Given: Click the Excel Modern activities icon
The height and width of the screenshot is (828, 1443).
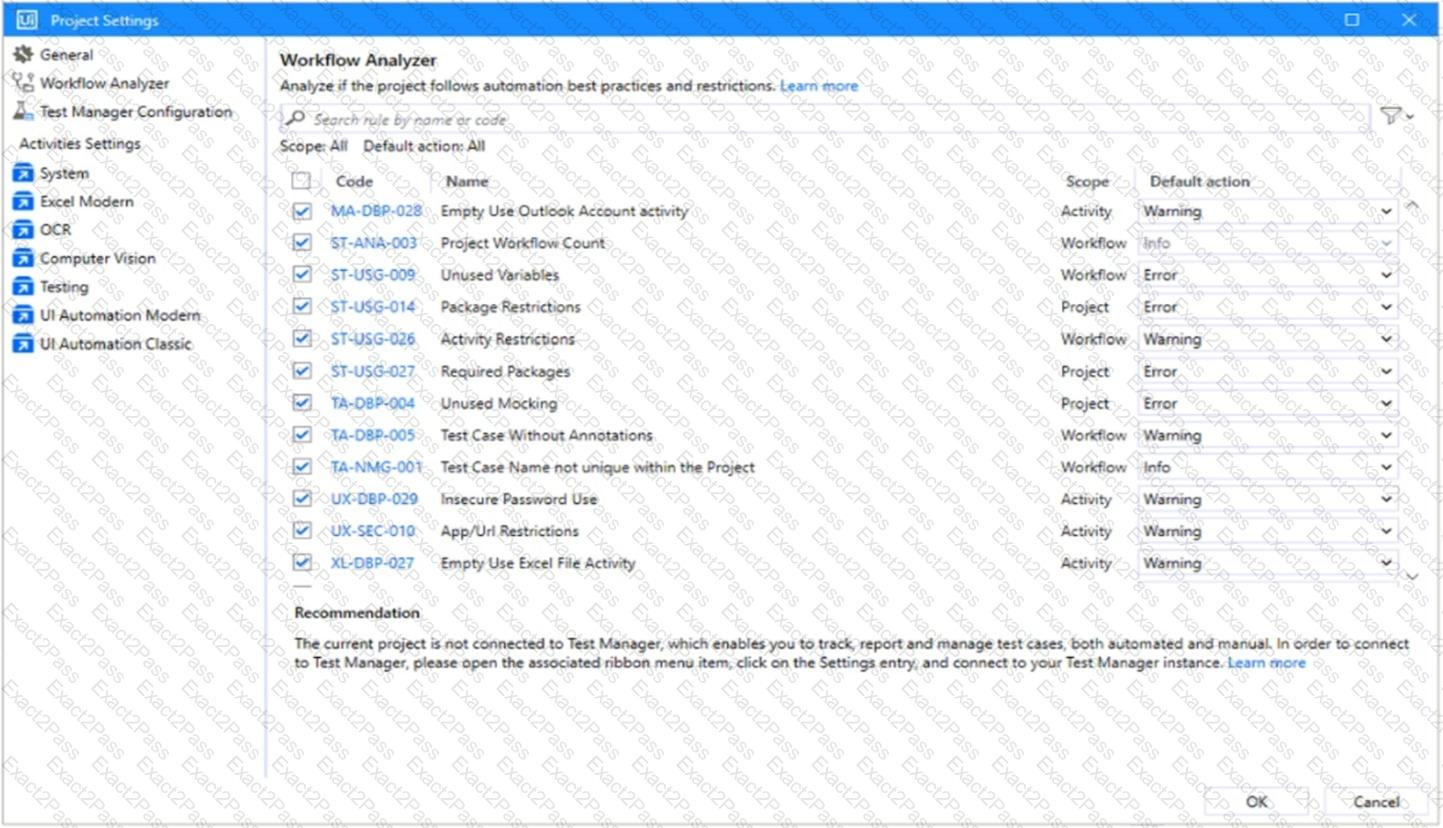Looking at the screenshot, I should [22, 202].
